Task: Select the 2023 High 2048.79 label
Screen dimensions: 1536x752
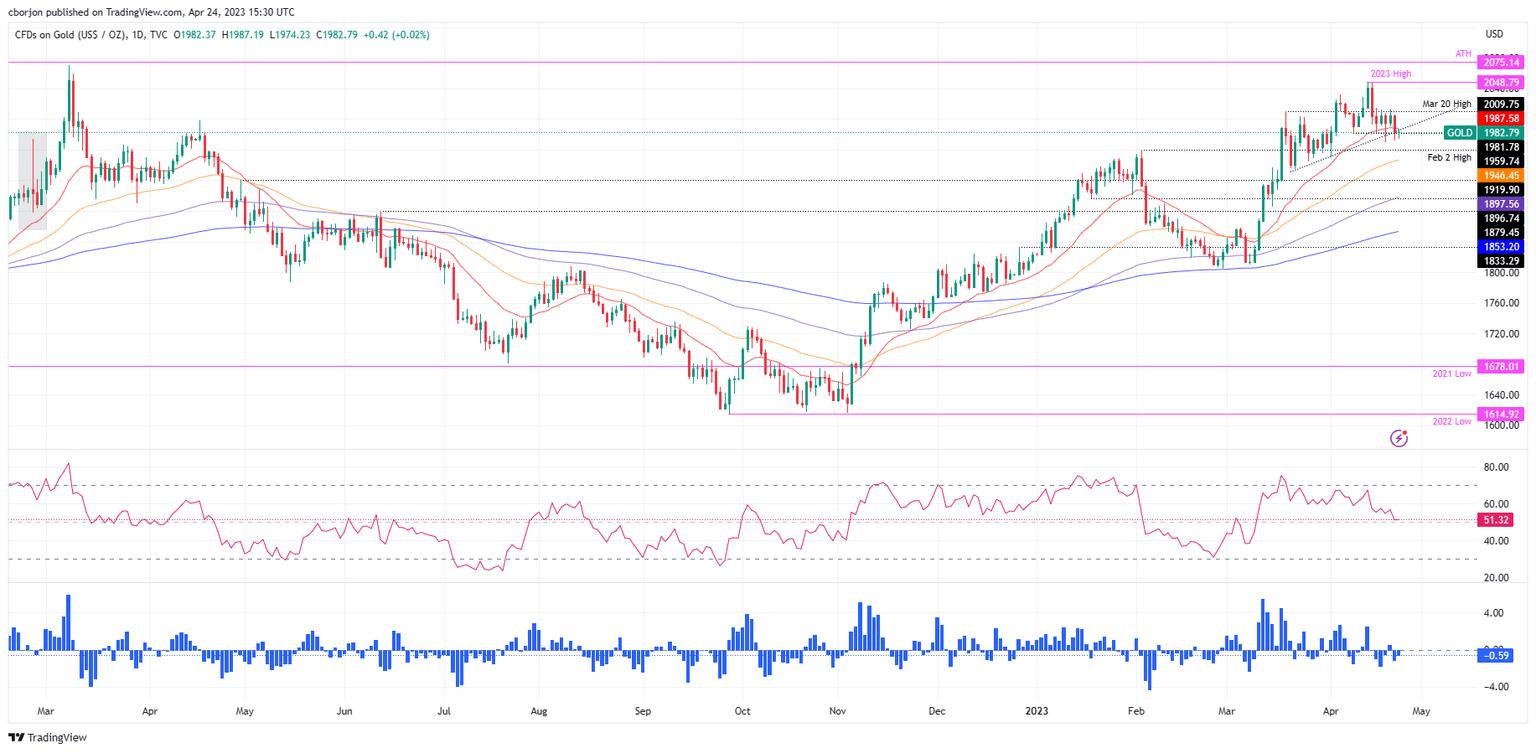Action: tap(1500, 82)
